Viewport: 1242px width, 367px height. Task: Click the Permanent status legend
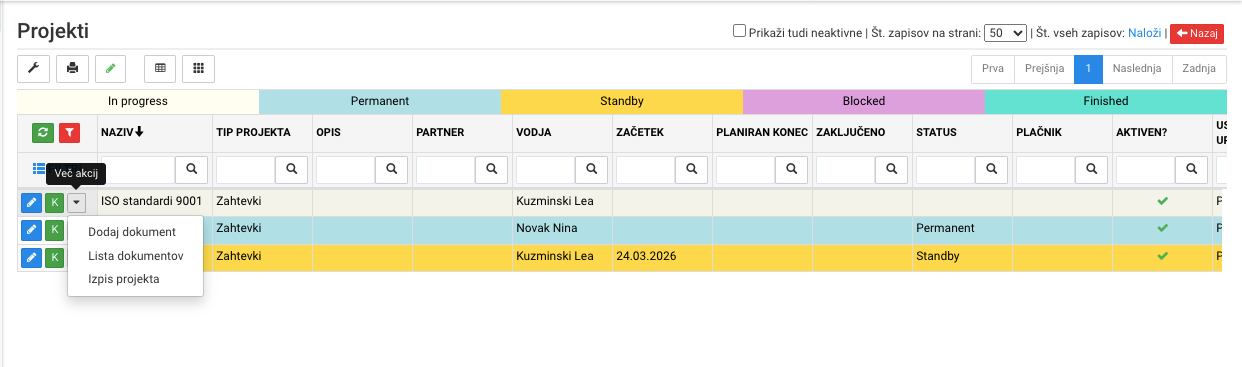pyautogui.click(x=380, y=101)
